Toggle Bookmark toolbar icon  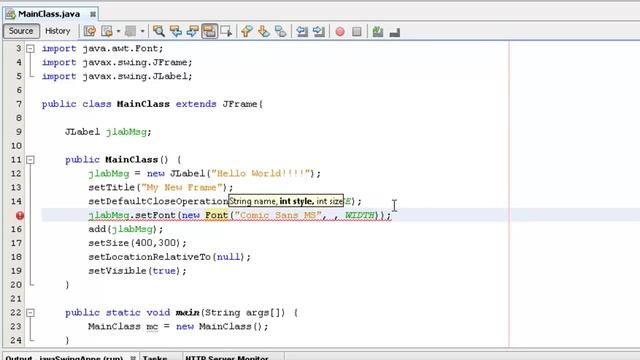coord(280,31)
